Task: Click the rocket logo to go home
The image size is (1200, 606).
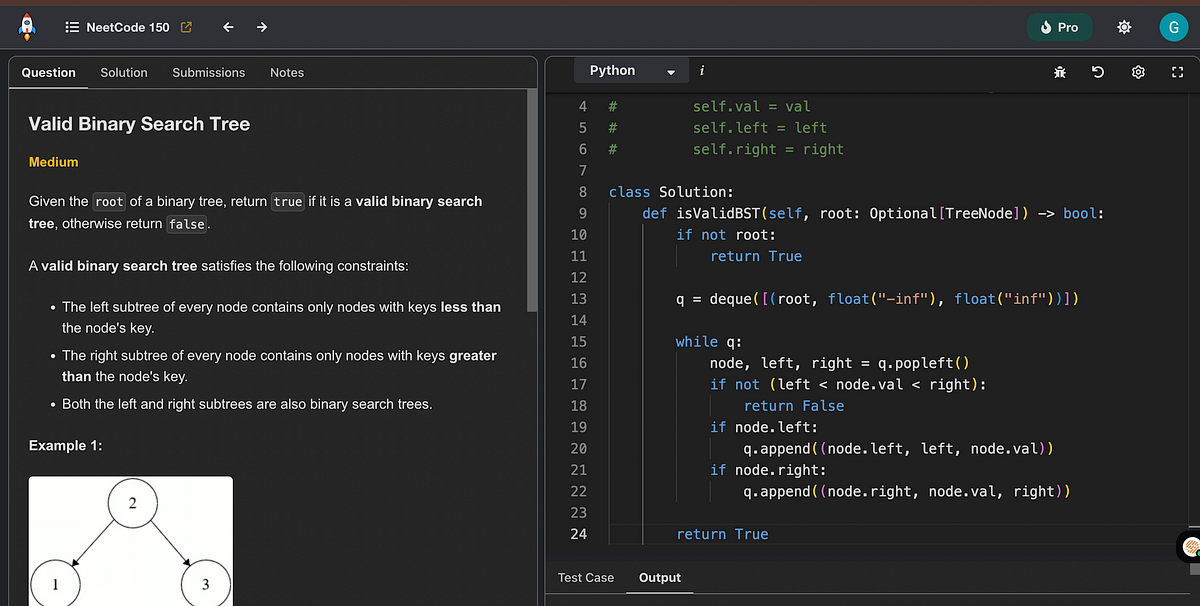Action: pos(27,27)
